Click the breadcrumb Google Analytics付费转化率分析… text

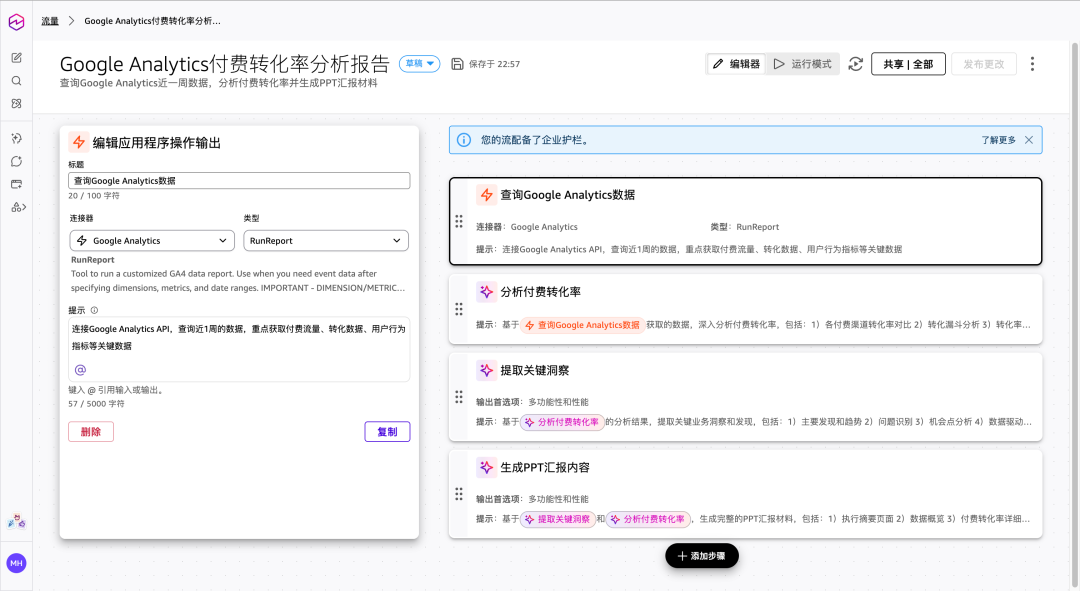pyautogui.click(x=152, y=21)
